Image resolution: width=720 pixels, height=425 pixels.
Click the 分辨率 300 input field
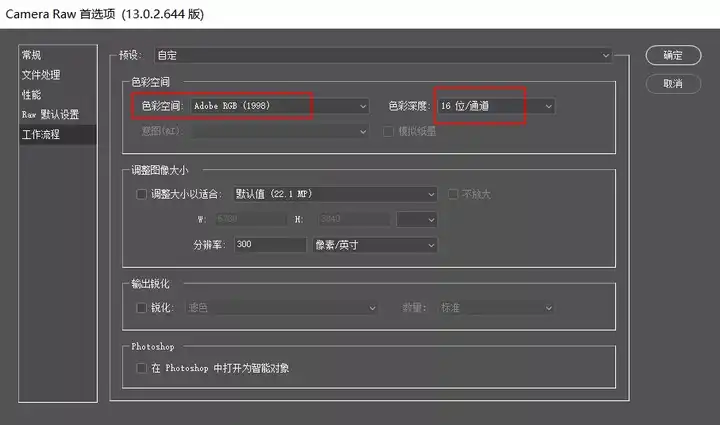coord(270,245)
